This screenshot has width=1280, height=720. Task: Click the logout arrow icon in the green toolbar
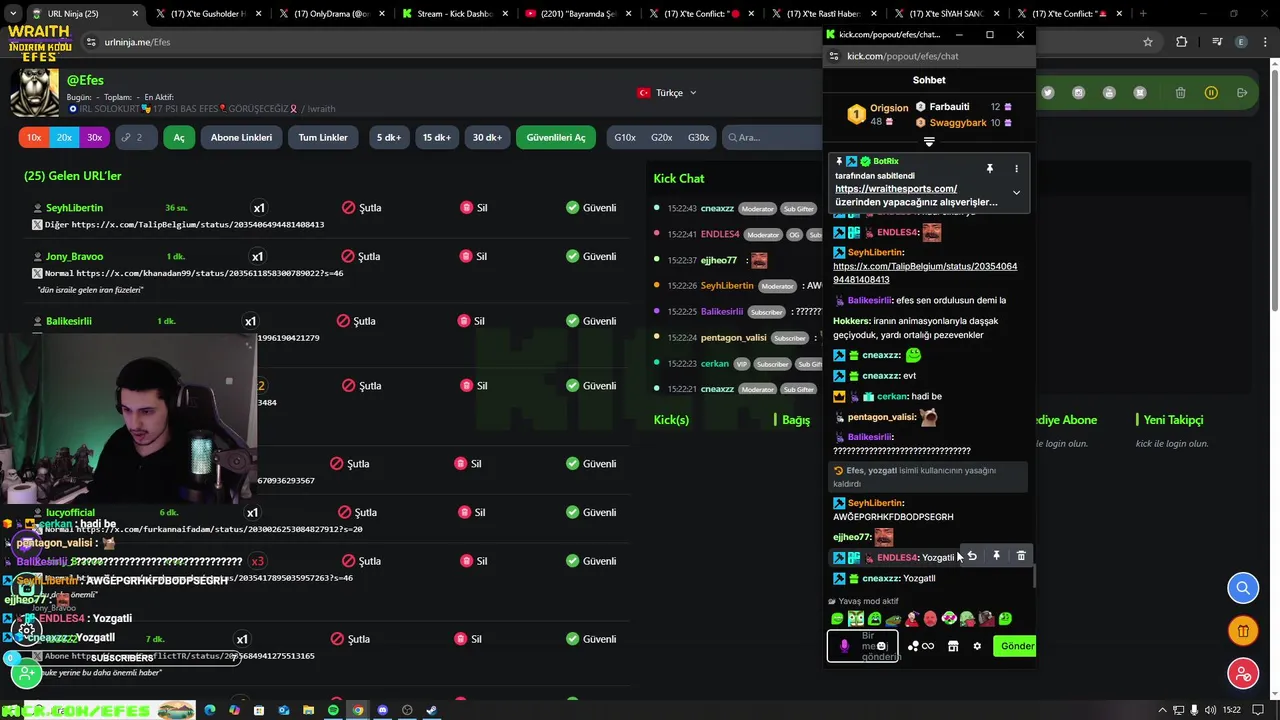[x=1241, y=93]
